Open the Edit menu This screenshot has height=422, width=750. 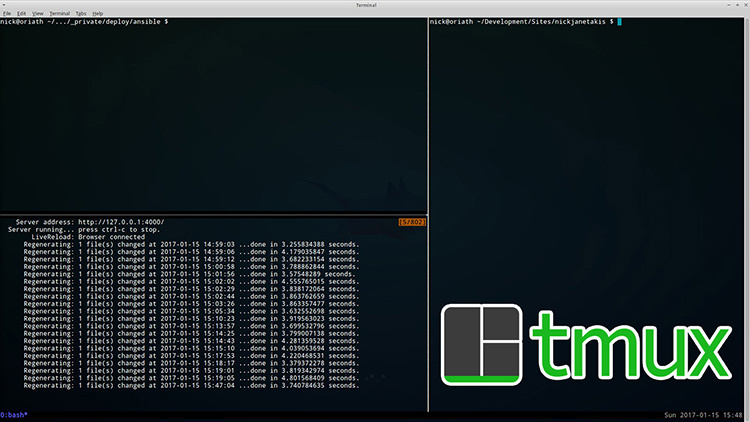tap(22, 13)
